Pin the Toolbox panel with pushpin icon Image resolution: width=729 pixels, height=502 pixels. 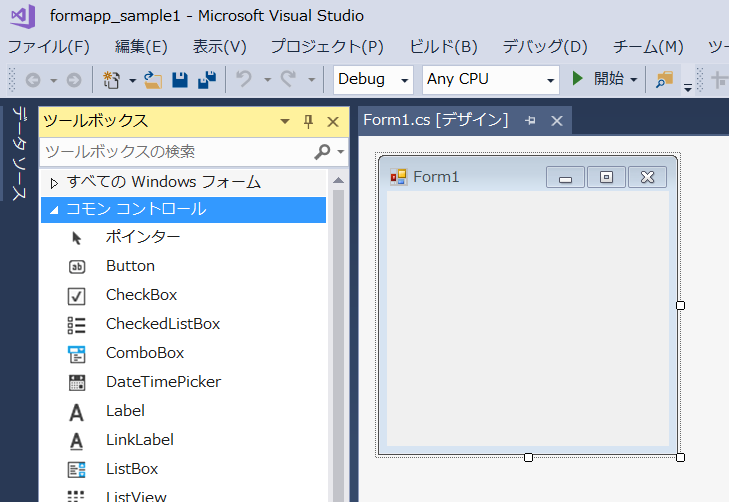308,122
